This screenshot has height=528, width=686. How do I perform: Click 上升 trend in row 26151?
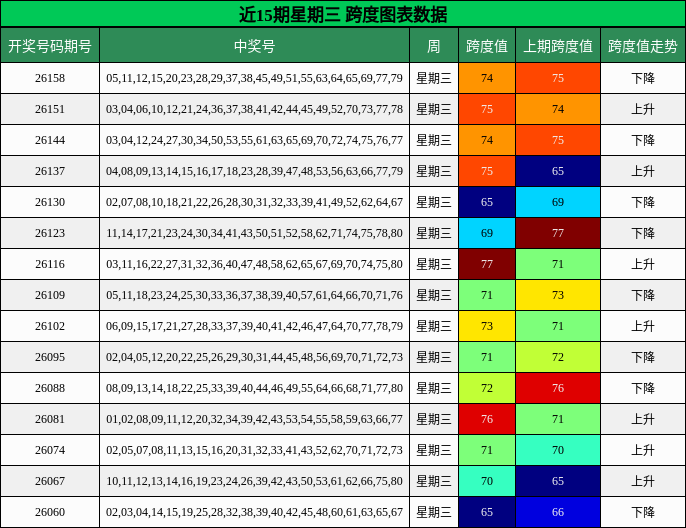click(643, 109)
